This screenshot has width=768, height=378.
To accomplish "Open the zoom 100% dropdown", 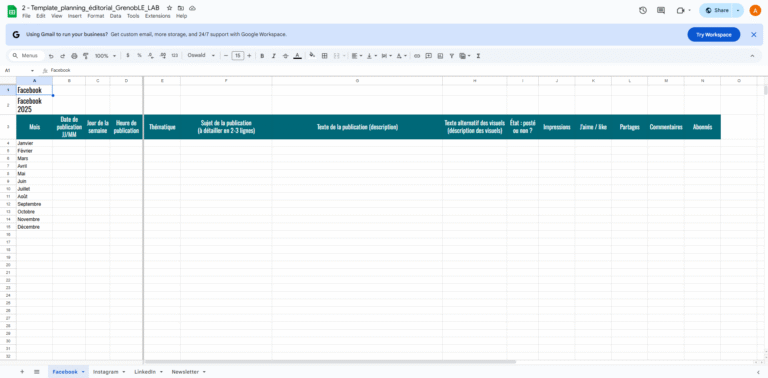I will (x=105, y=56).
